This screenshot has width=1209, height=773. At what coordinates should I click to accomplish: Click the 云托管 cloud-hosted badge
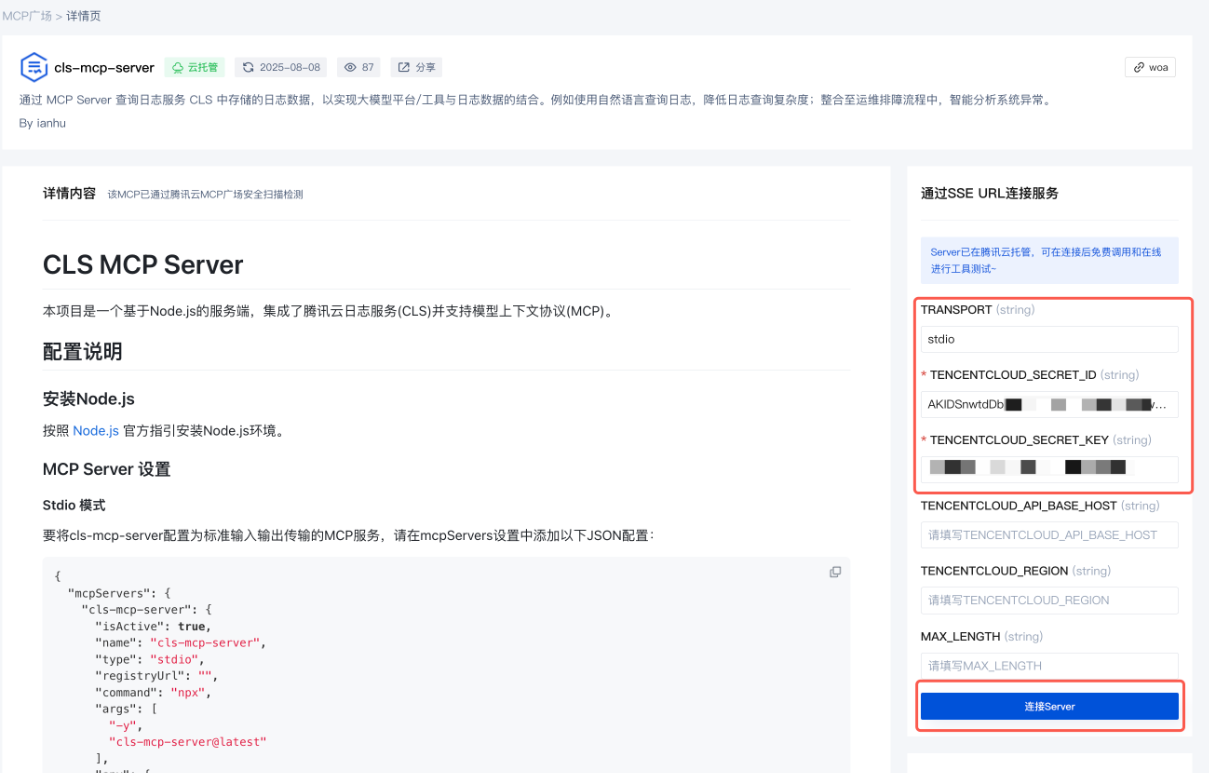coord(194,67)
